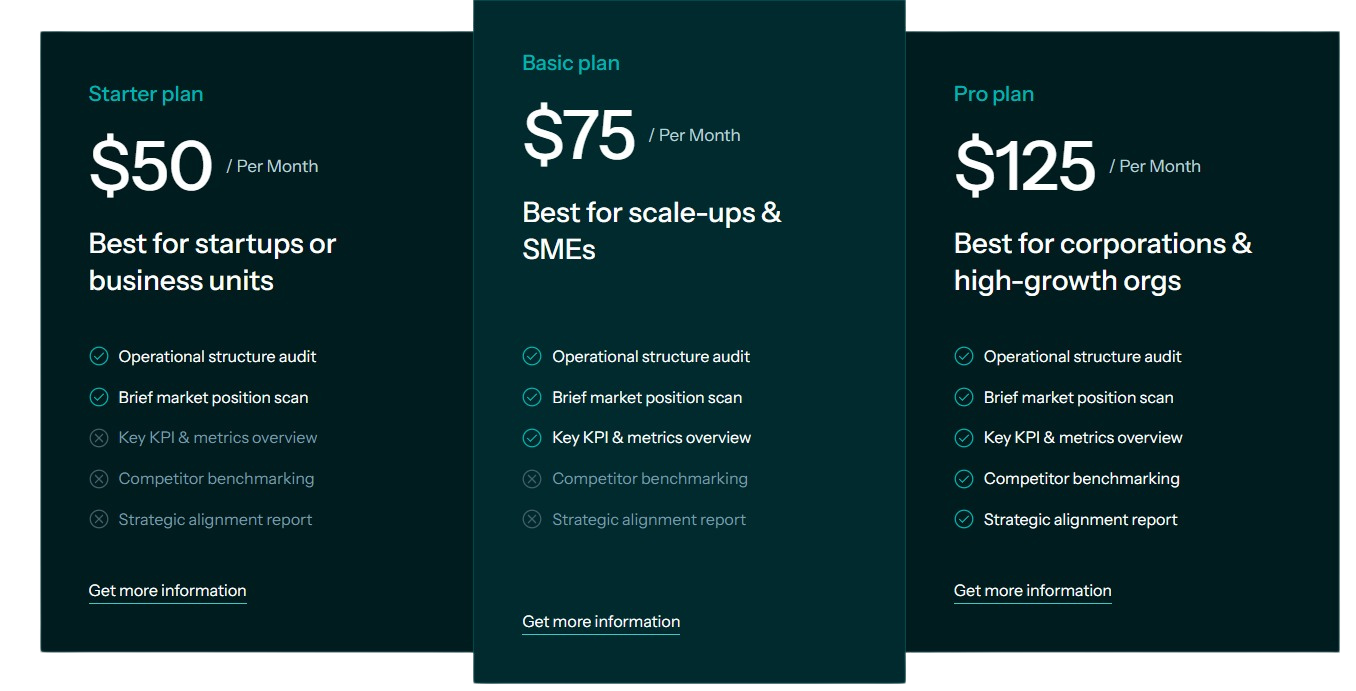Screen dimensions: 1356x691
Task: Select the Starter plan heading
Action: (x=146, y=94)
